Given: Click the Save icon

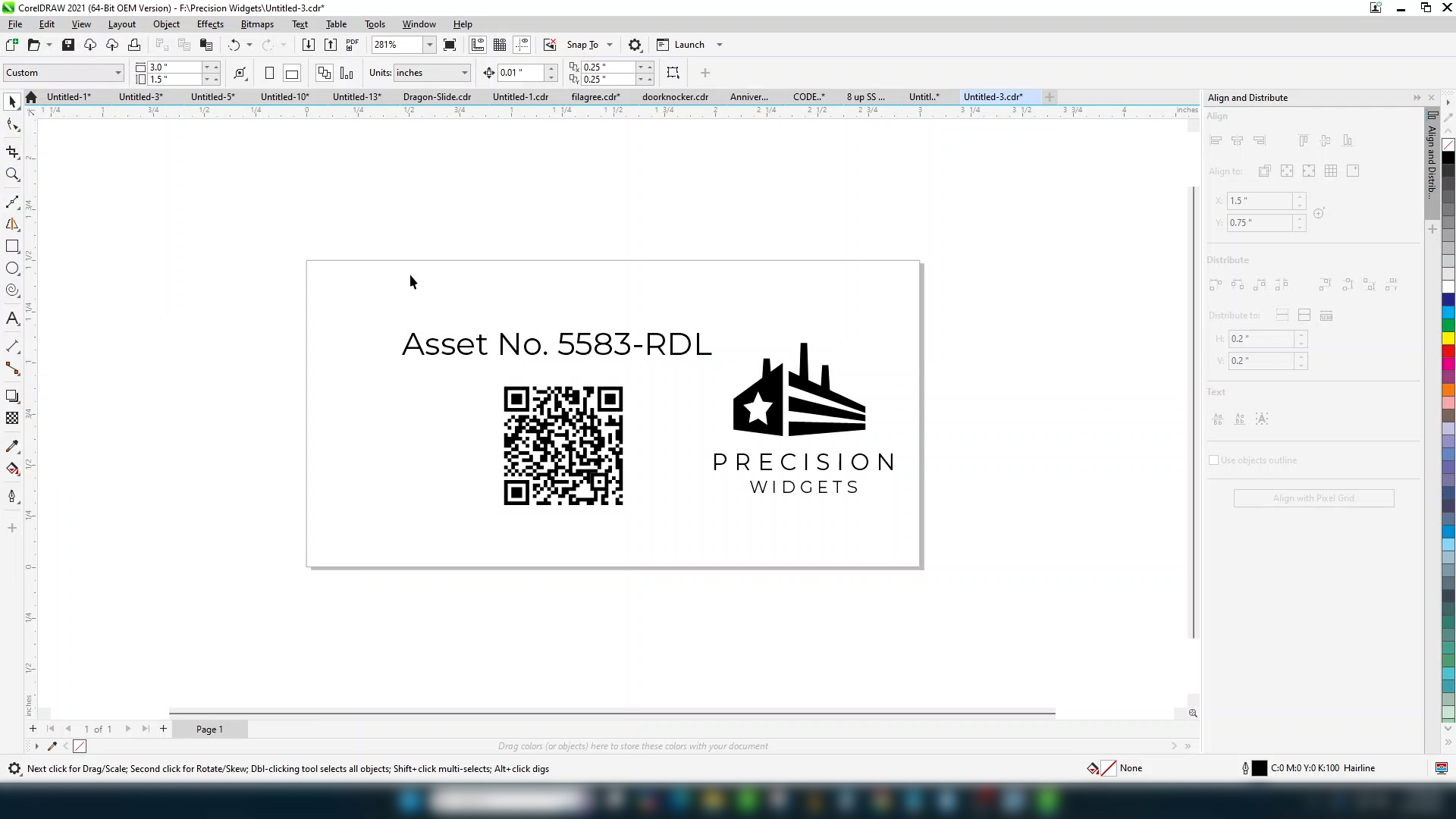Looking at the screenshot, I should pos(68,45).
